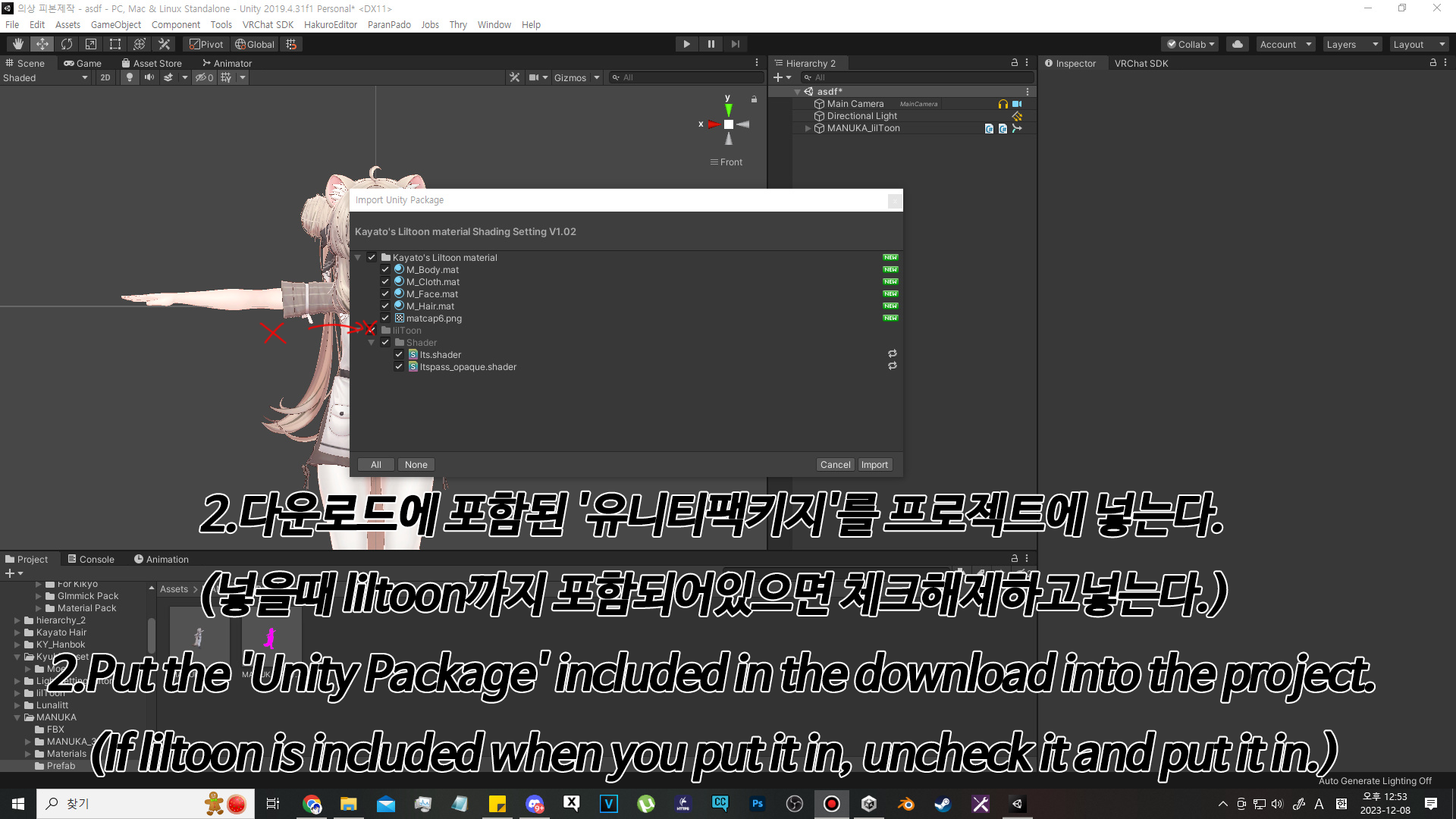Image resolution: width=1456 pixels, height=819 pixels.
Task: Select the Rect Transform tool
Action: pyautogui.click(x=115, y=43)
